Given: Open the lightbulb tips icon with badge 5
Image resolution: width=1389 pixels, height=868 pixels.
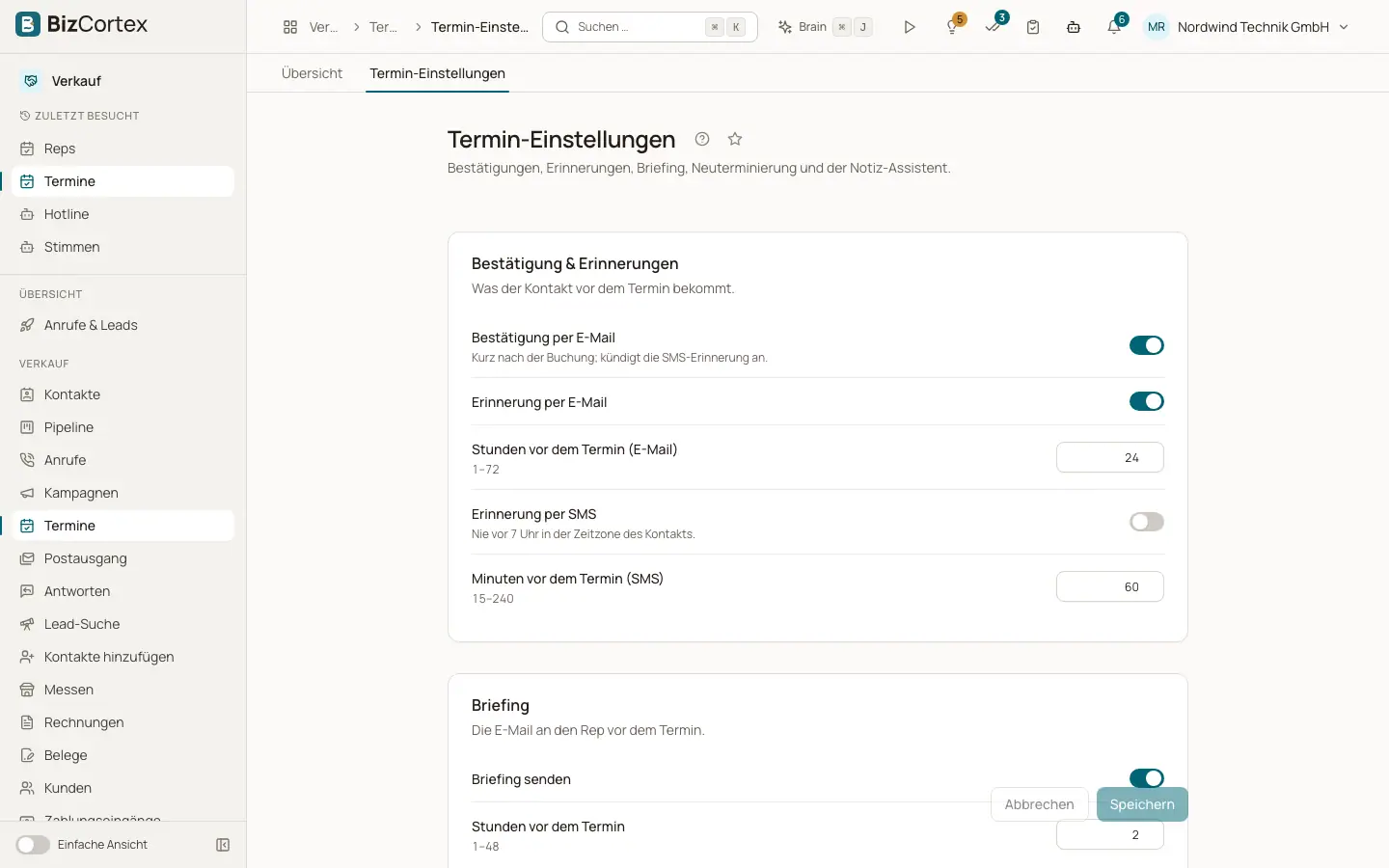Looking at the screenshot, I should point(952,27).
